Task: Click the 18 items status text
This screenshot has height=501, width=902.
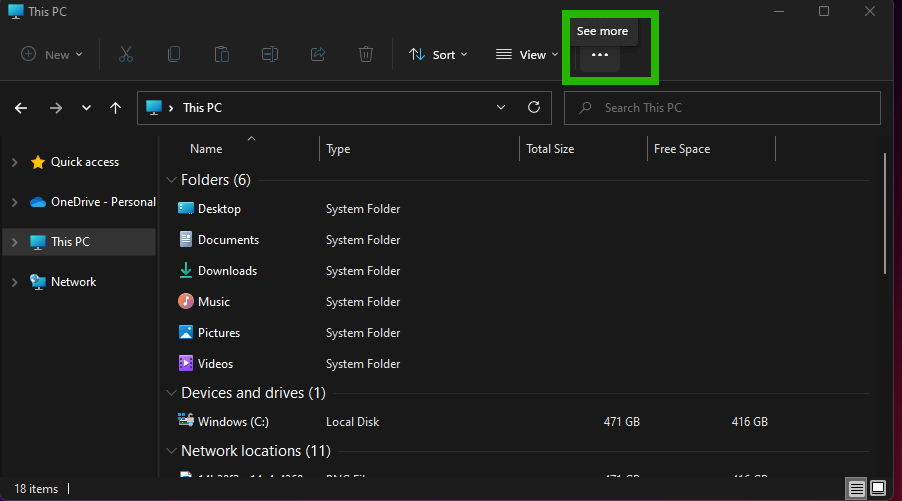Action: click(36, 489)
